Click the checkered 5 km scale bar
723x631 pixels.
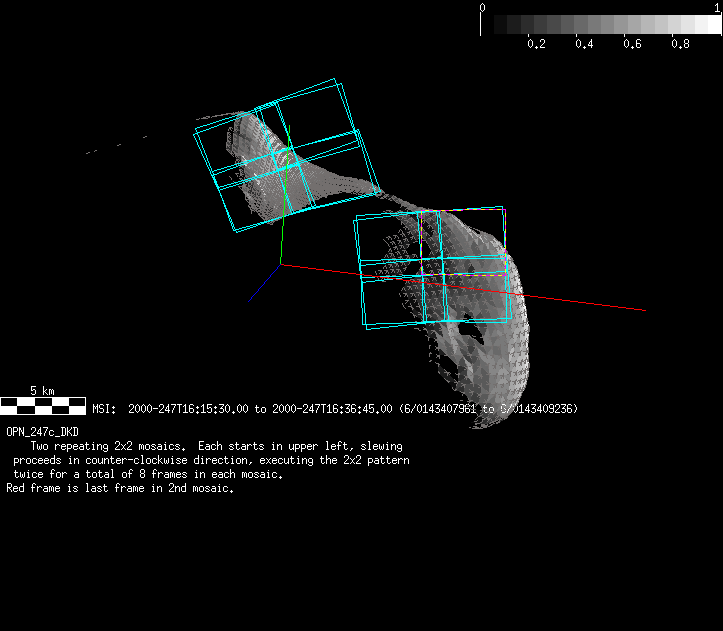coord(43,405)
